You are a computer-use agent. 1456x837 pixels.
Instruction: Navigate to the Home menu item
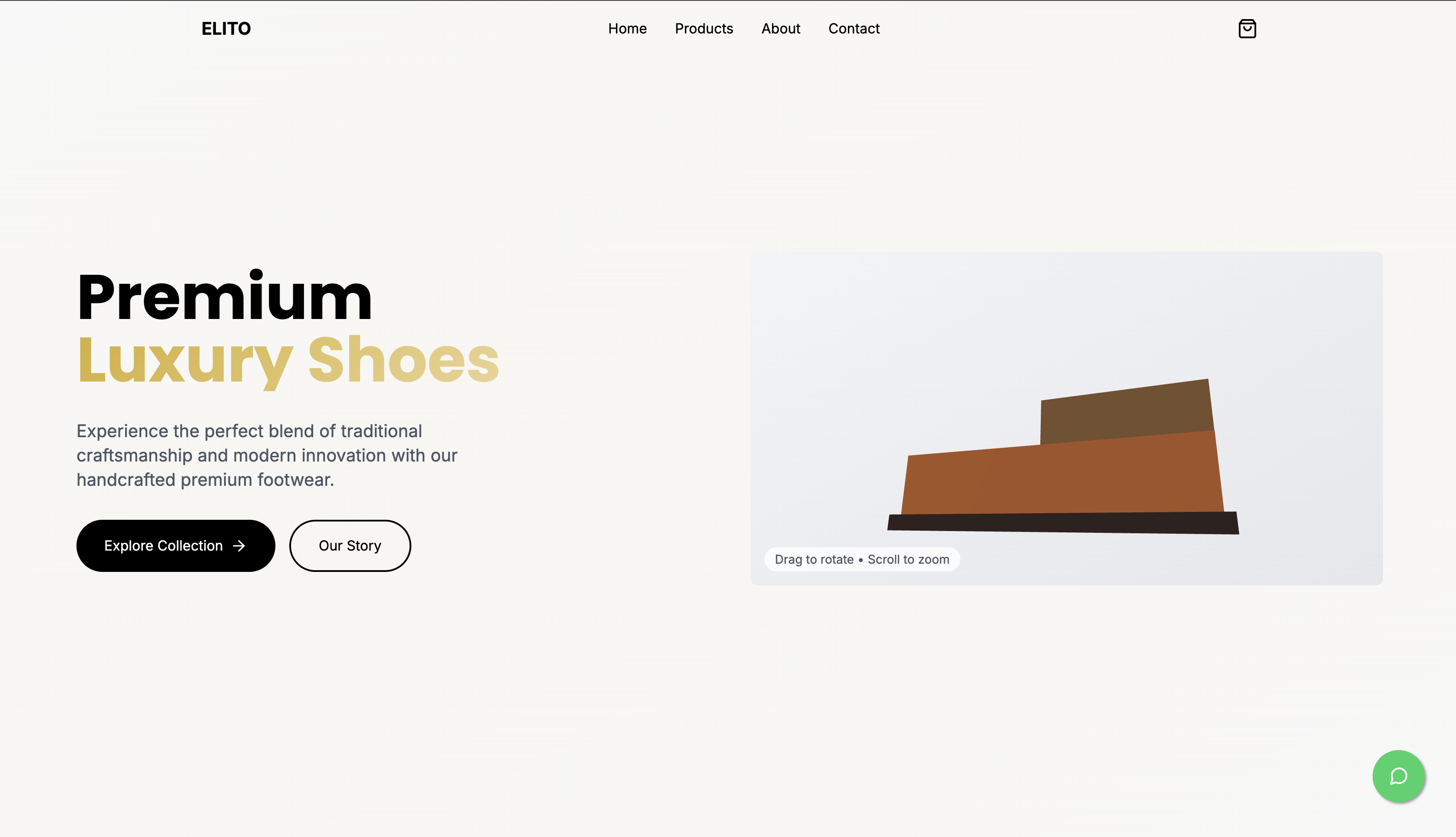coord(628,28)
